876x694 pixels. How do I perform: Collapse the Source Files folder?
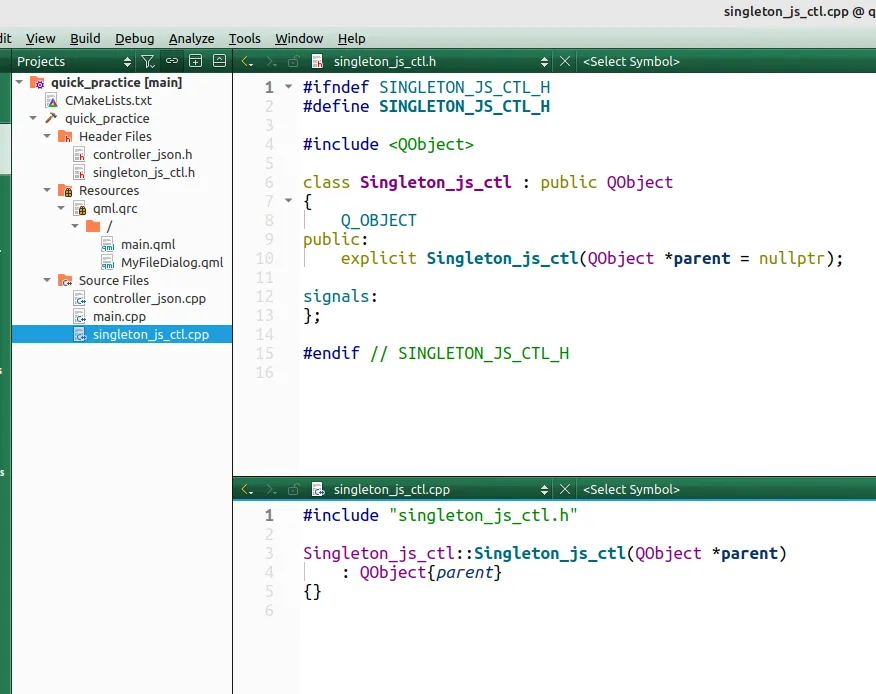click(47, 281)
